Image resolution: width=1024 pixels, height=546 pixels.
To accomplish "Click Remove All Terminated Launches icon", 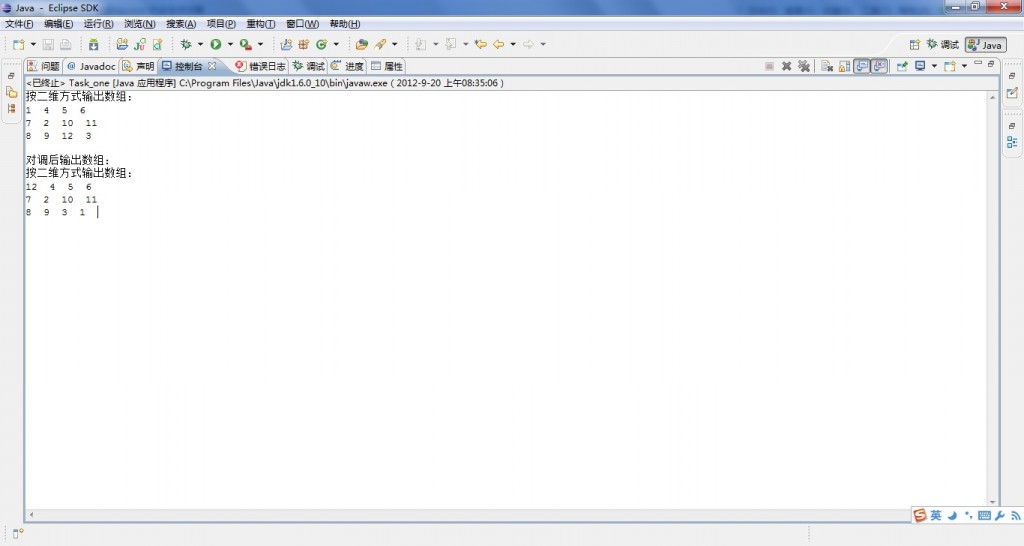I will click(x=804, y=66).
